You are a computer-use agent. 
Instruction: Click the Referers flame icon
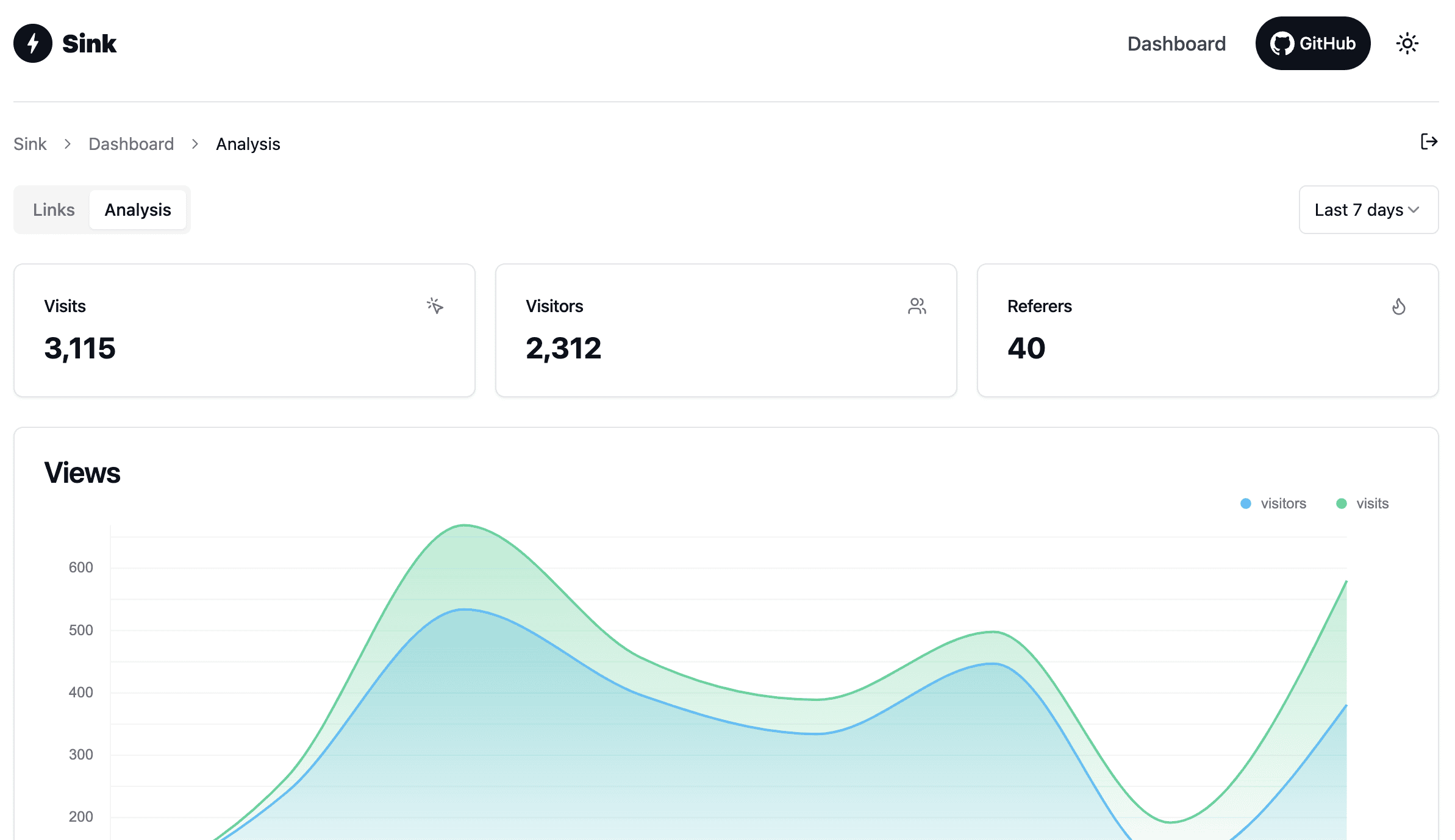click(1398, 306)
